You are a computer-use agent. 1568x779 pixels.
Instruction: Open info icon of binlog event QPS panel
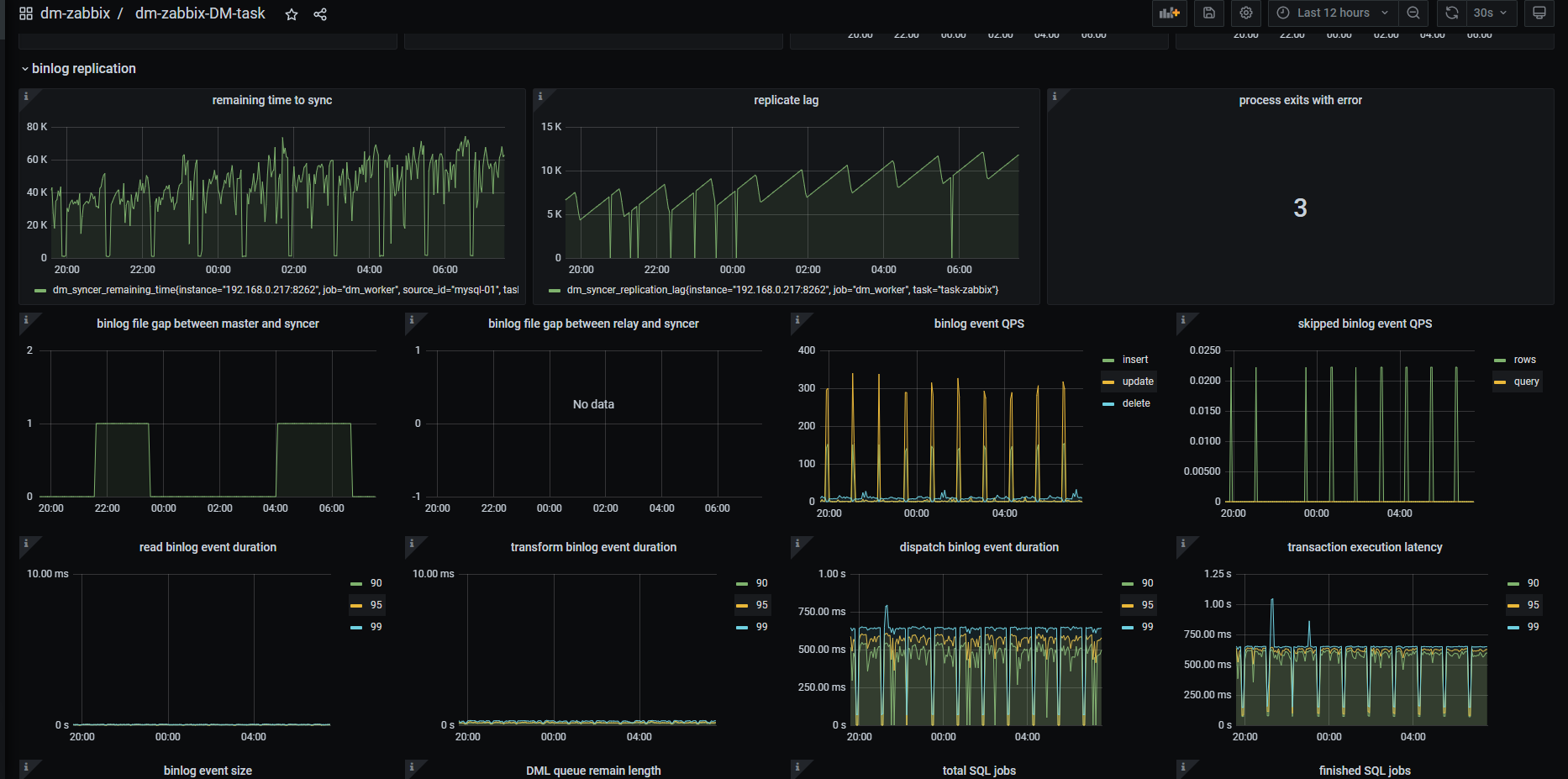pyautogui.click(x=797, y=320)
